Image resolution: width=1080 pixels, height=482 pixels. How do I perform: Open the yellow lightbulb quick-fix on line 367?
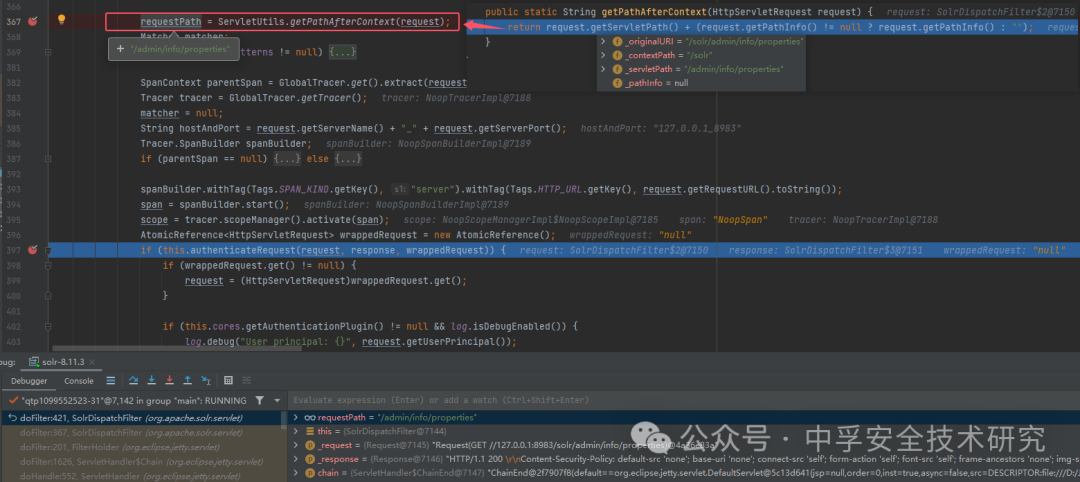click(61, 20)
